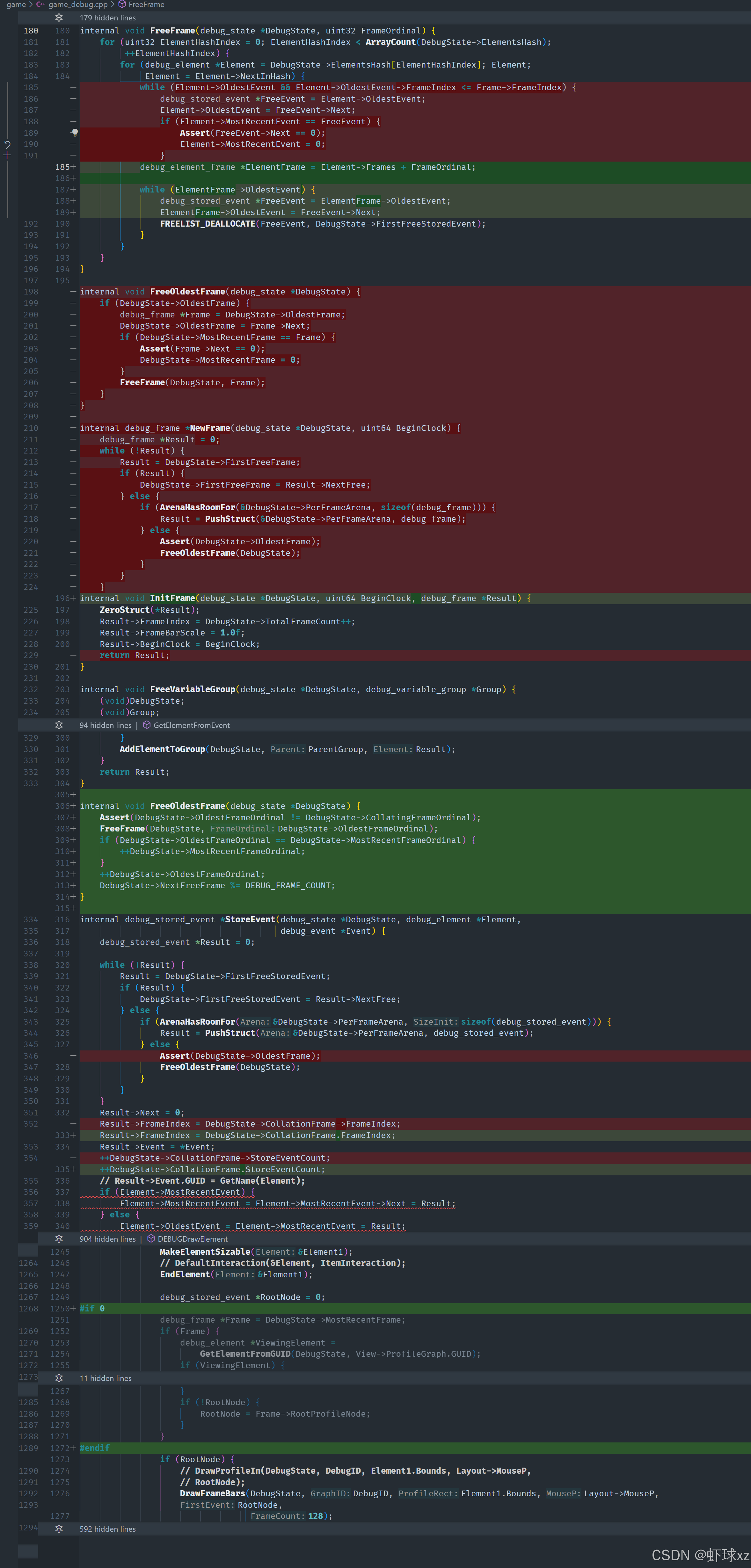Expand the 179 hidden lines fold icon
This screenshot has width=751, height=1568.
[59, 18]
